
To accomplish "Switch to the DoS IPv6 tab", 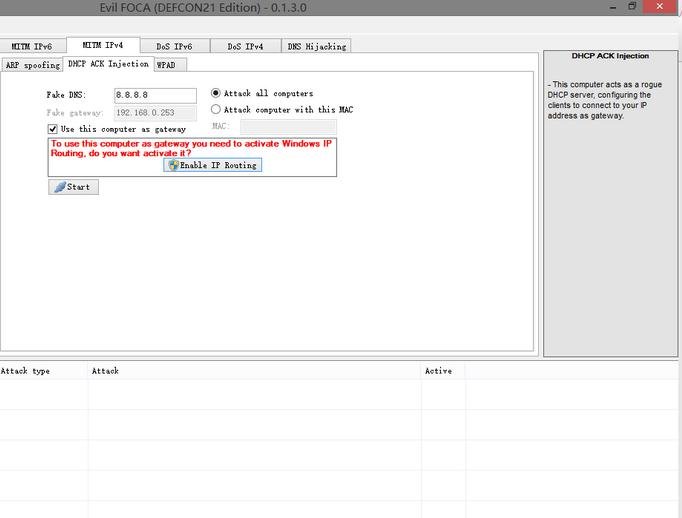I will [x=174, y=46].
